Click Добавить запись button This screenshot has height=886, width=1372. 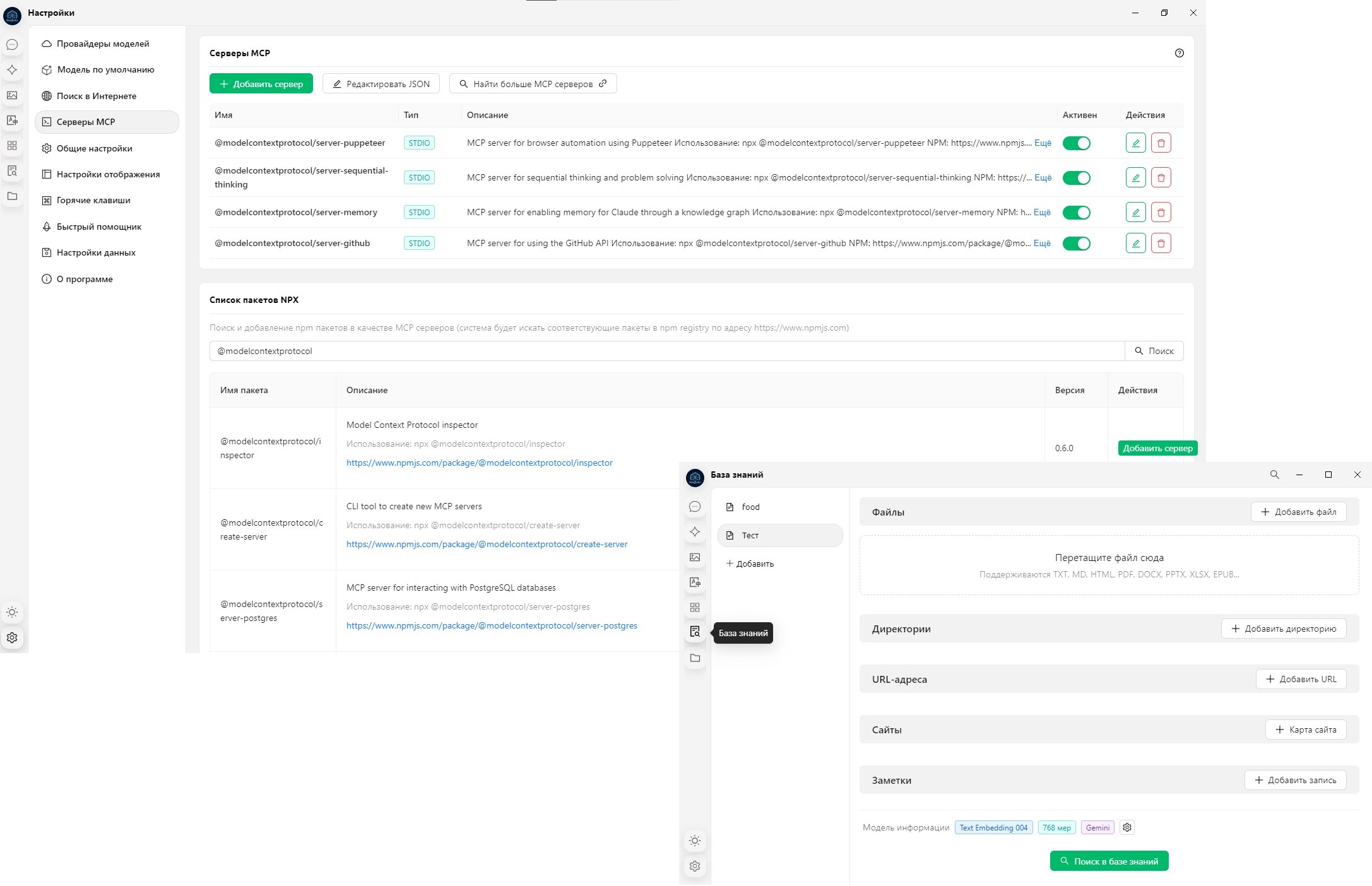coord(1295,780)
